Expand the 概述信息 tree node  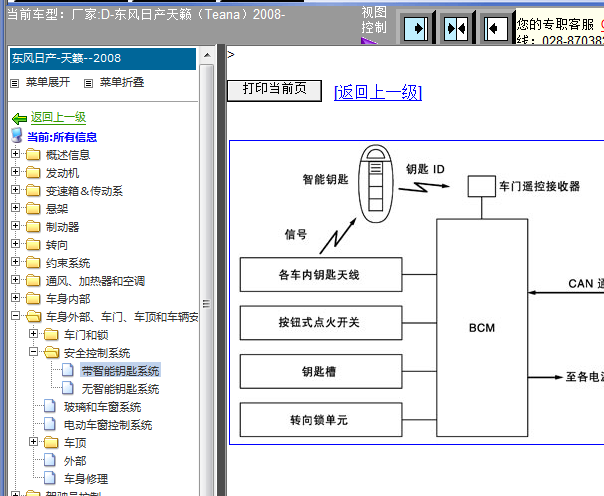pyautogui.click(x=15, y=154)
